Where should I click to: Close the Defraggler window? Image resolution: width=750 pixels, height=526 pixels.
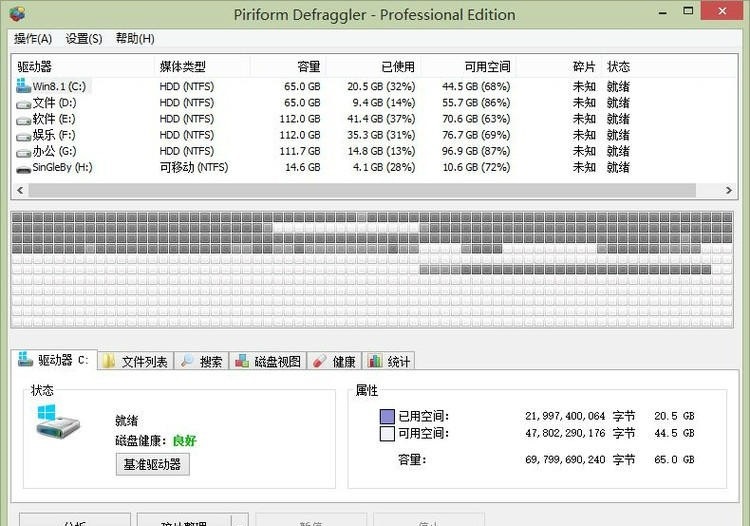pyautogui.click(x=723, y=11)
